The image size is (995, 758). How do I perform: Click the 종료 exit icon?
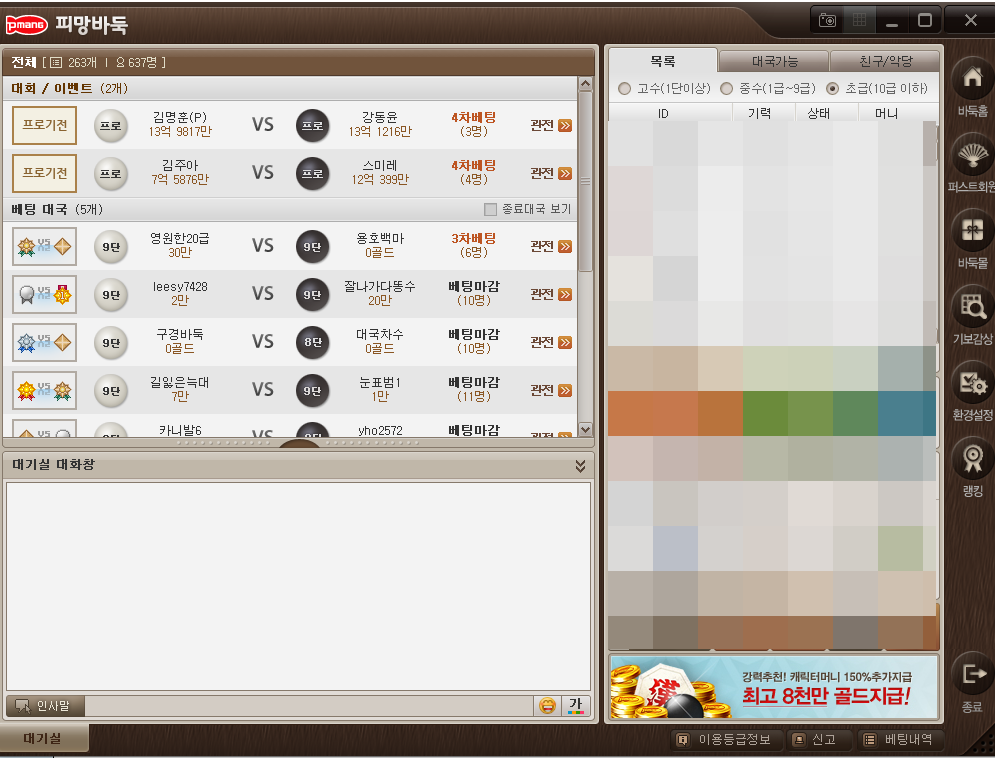click(973, 674)
